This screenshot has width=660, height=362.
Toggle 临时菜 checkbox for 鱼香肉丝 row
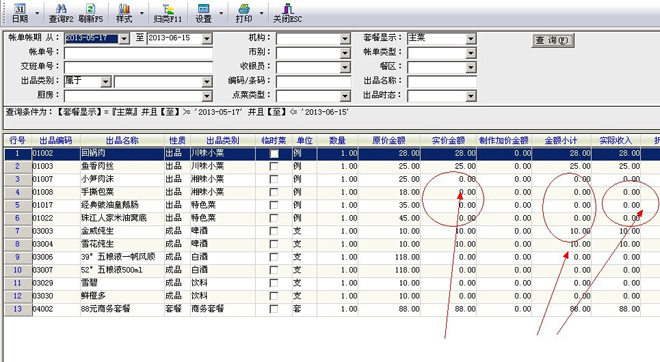coord(274,166)
